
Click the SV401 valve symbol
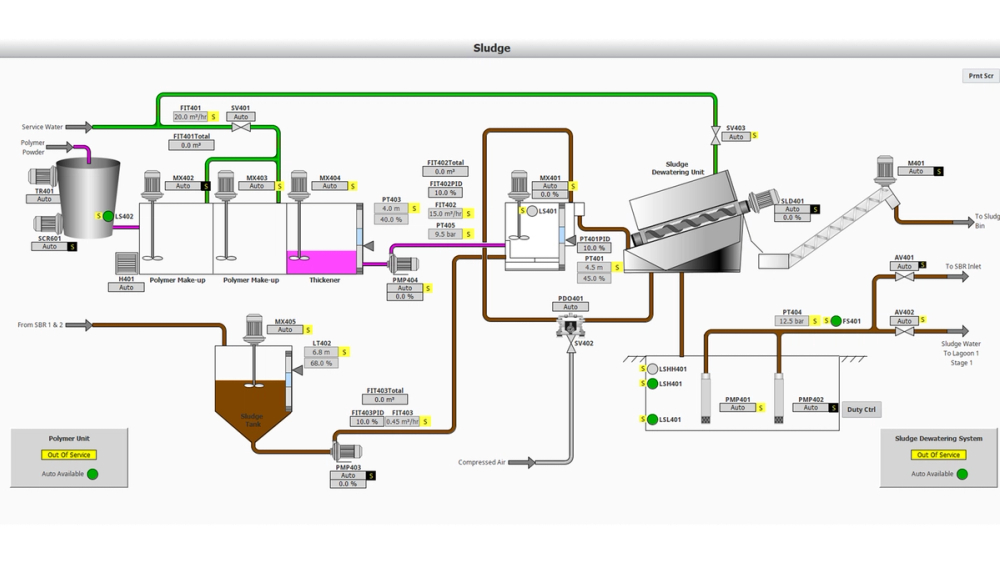pyautogui.click(x=240, y=128)
